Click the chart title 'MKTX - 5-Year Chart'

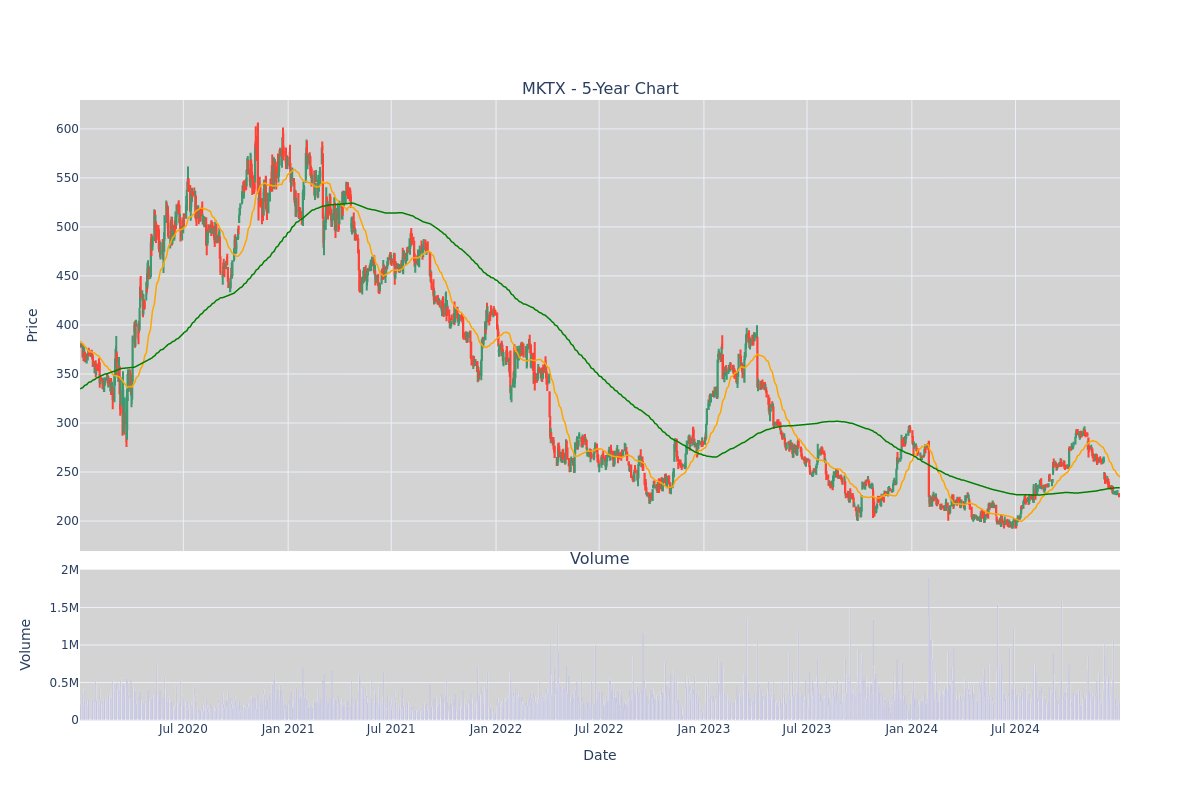point(600,89)
